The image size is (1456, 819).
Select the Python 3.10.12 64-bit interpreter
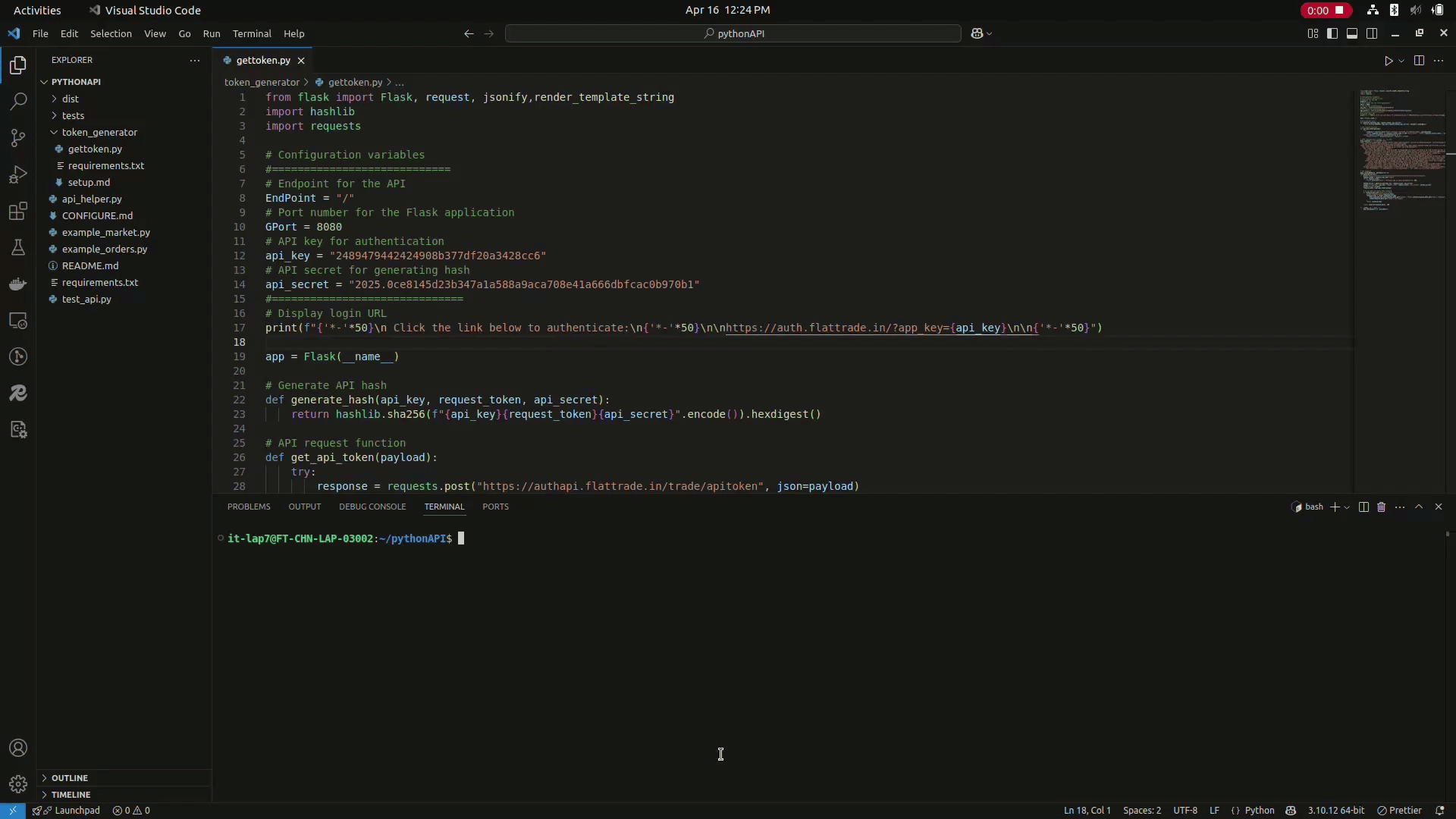[x=1335, y=811]
